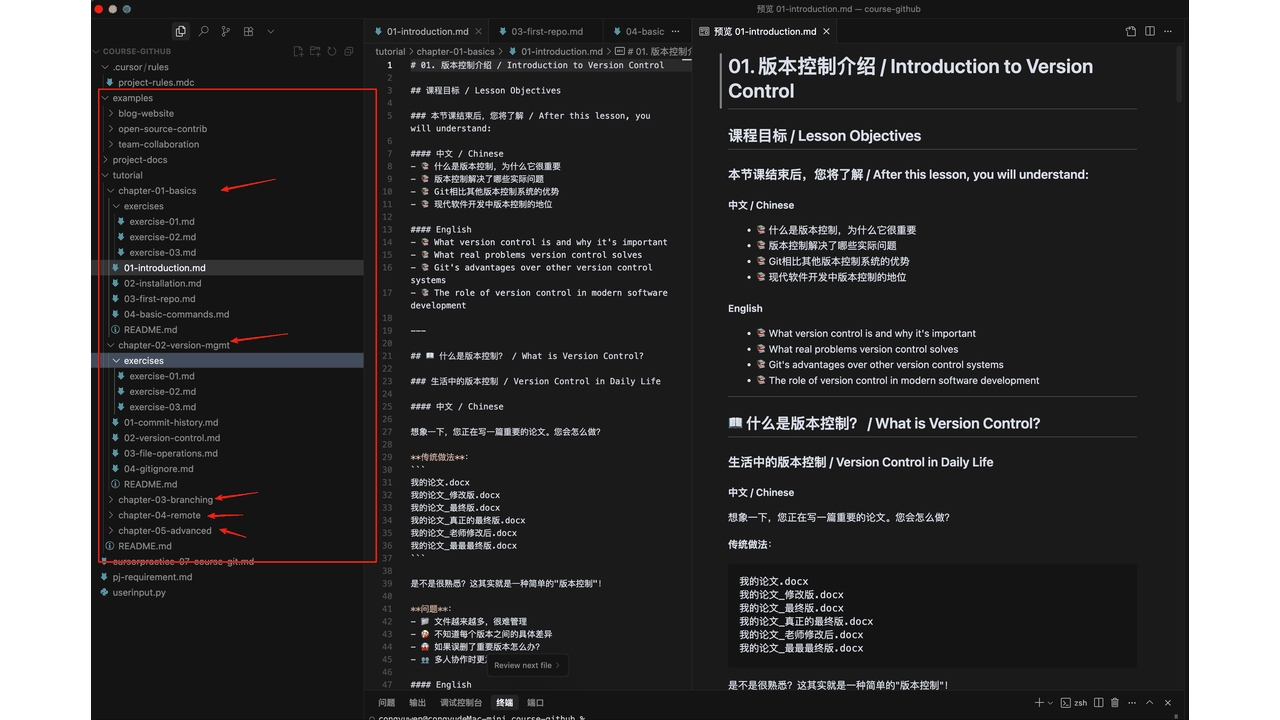The image size is (1280, 720).
Task: Click New Folder icon in explorer header
Action: (315, 51)
